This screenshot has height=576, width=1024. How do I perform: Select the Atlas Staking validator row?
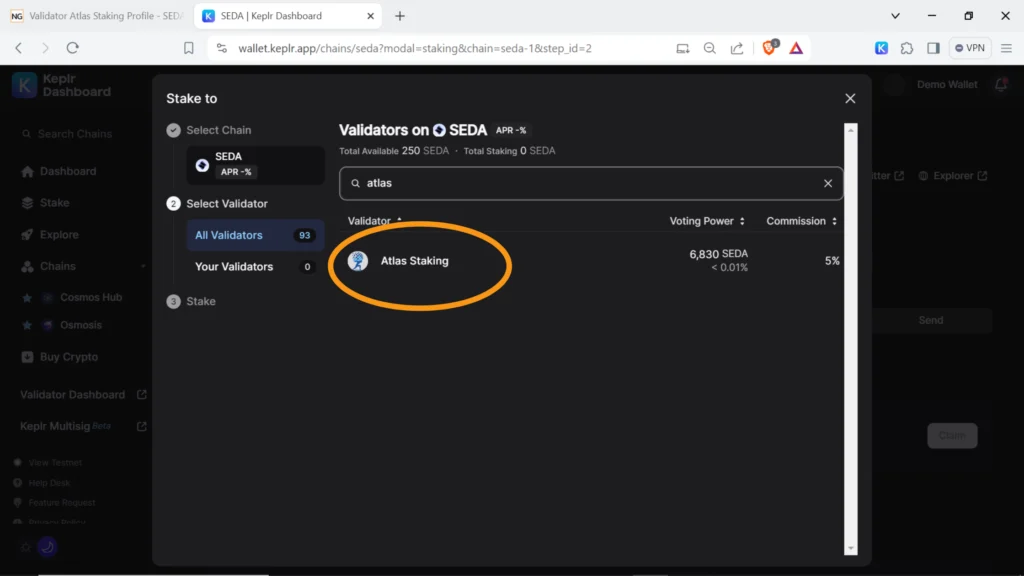(x=590, y=261)
